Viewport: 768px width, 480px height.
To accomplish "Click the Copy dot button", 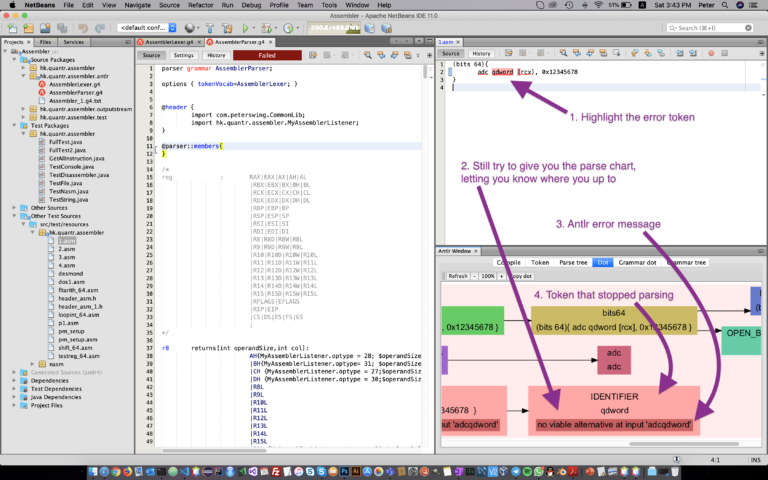I will coord(521,276).
